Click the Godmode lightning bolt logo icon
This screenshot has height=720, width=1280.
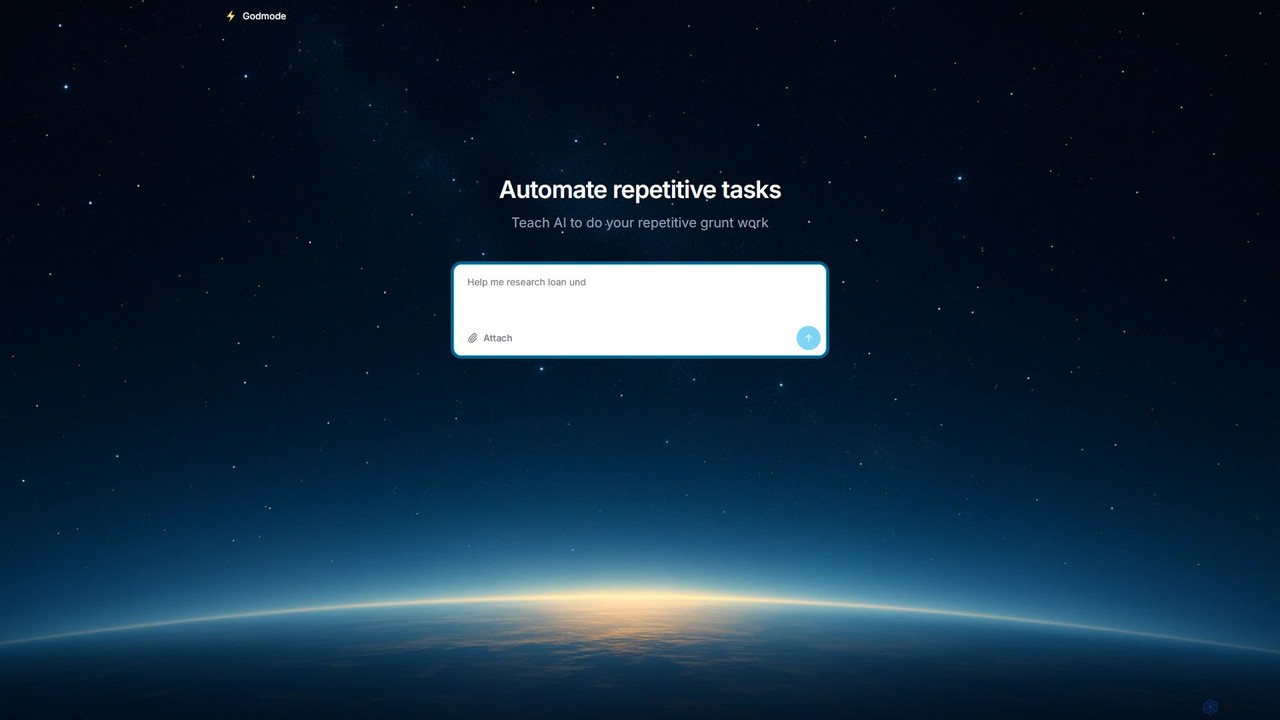point(231,16)
